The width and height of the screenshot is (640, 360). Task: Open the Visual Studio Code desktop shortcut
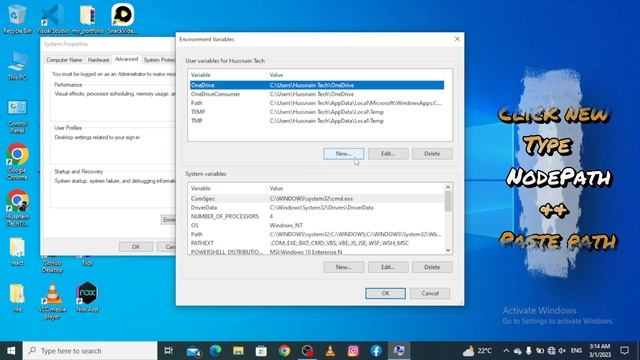point(52,18)
